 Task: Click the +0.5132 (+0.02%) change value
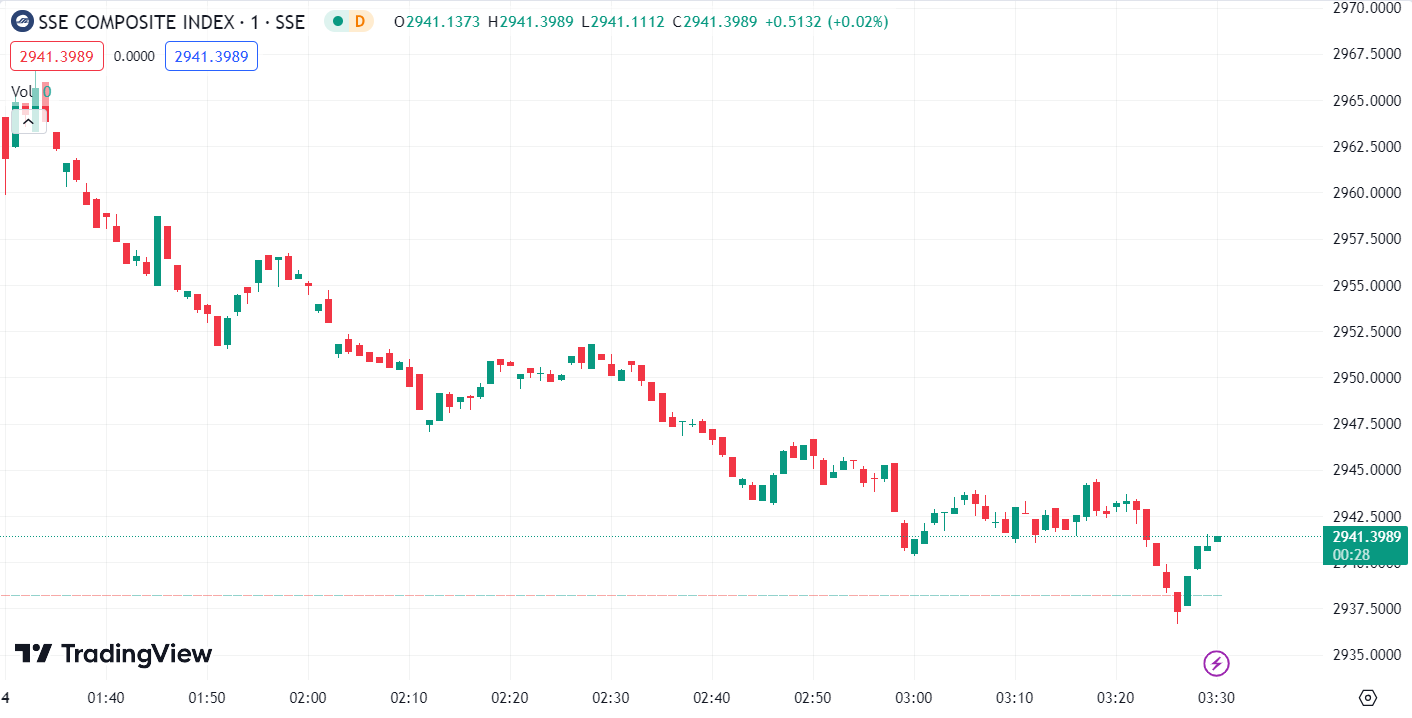(825, 21)
